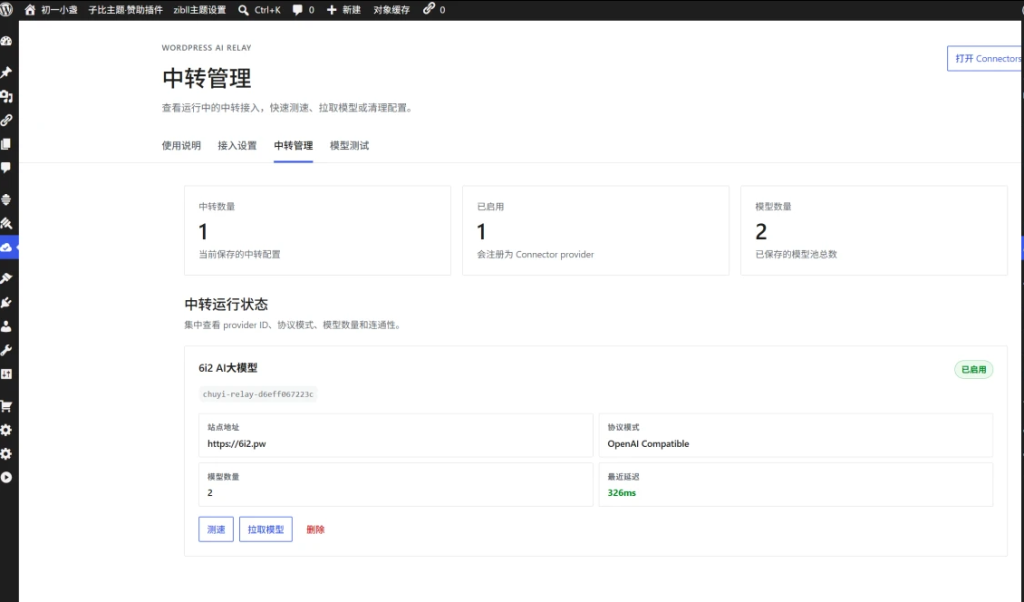Click the highlighted cloud sidebar icon

[7, 247]
